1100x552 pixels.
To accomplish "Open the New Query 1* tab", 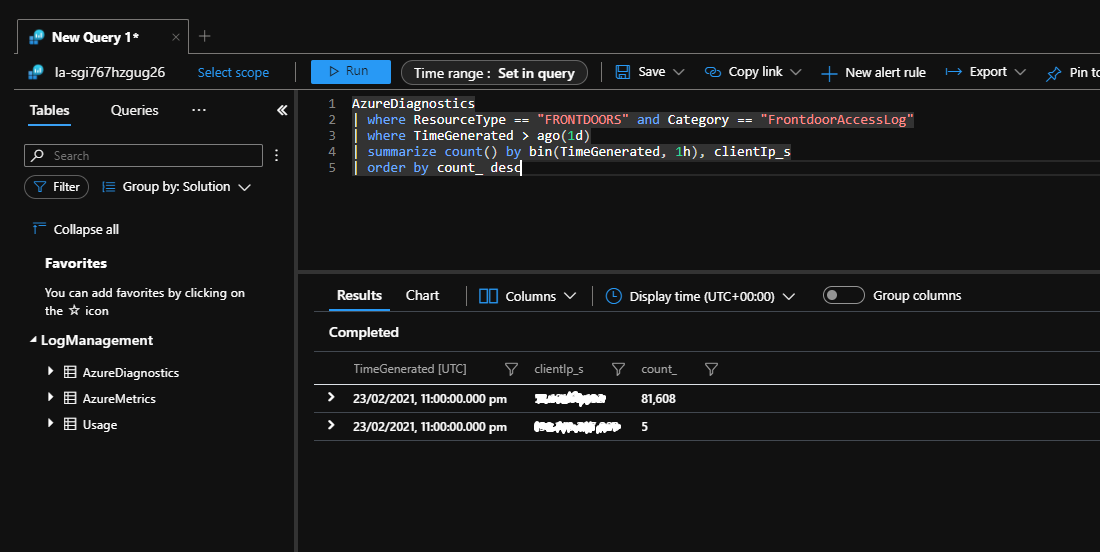I will [95, 37].
